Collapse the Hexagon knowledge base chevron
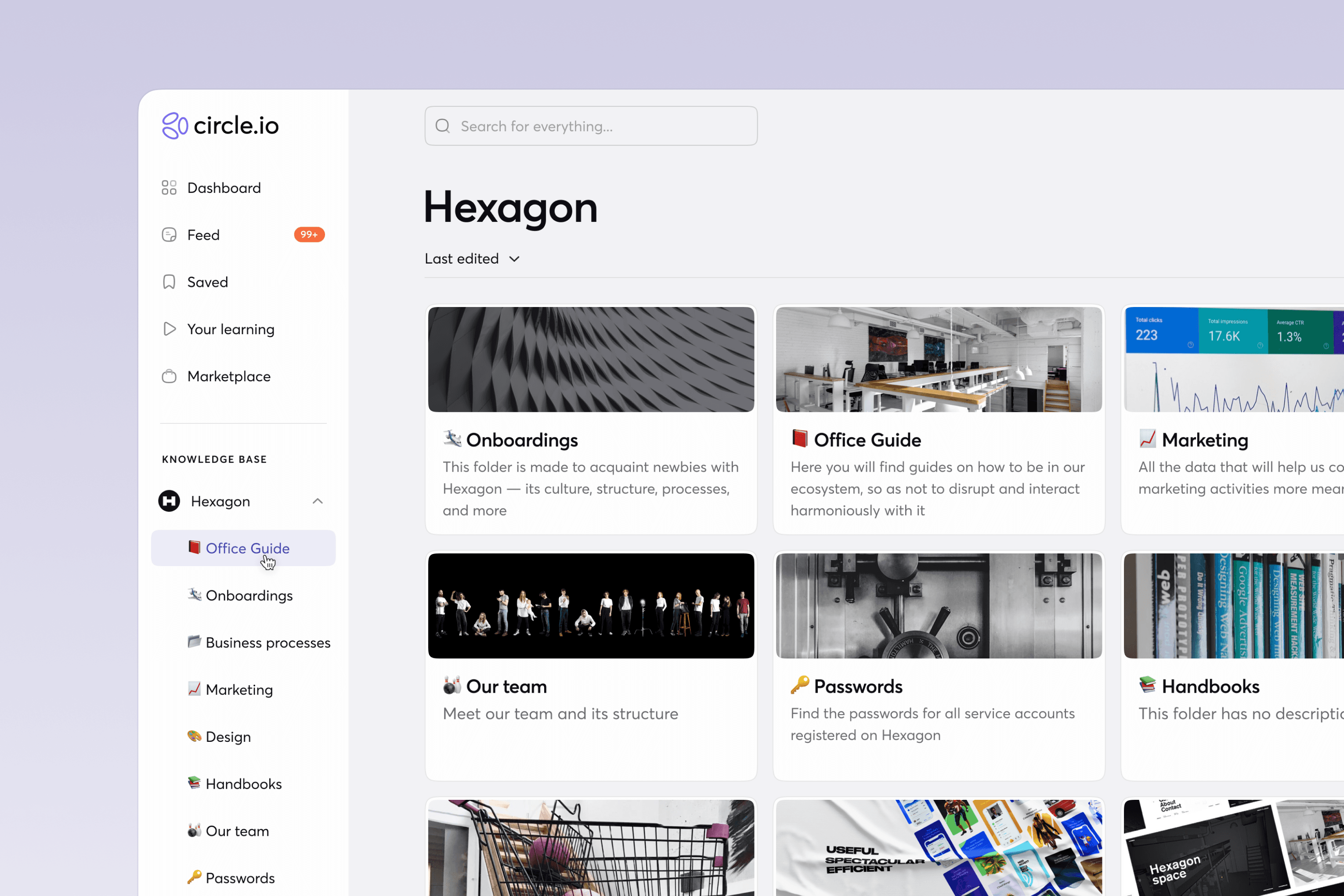 click(318, 501)
